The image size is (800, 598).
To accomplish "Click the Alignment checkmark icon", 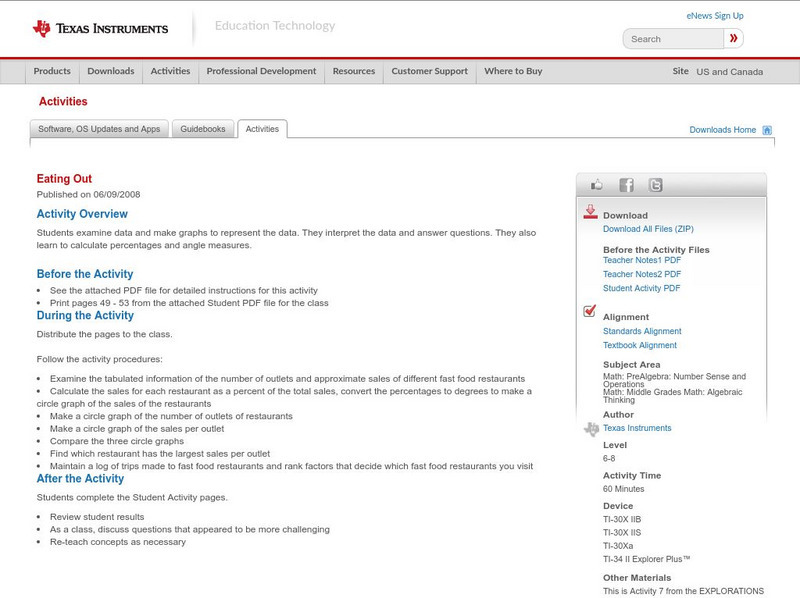I will tap(589, 311).
